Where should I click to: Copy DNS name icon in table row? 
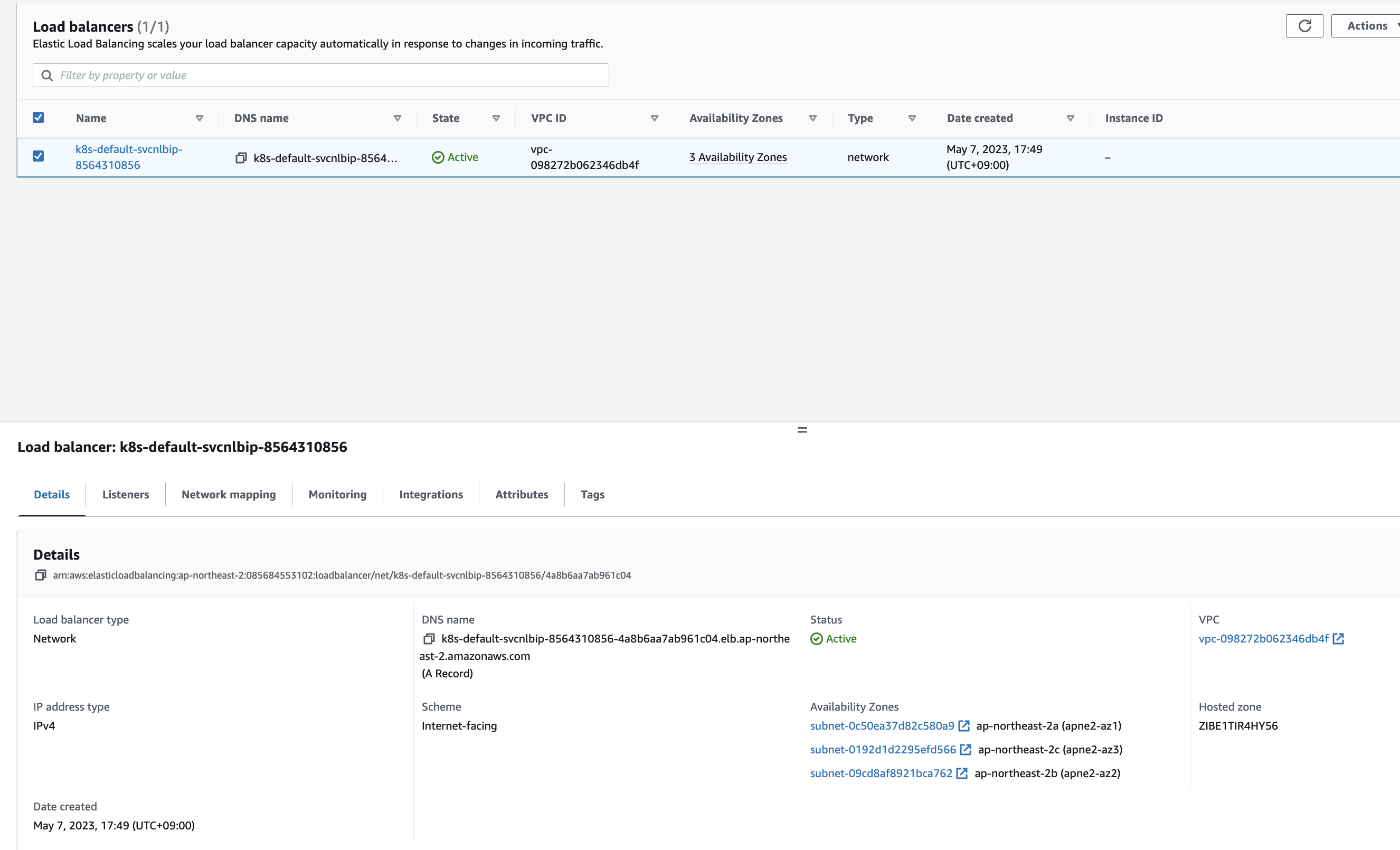241,158
